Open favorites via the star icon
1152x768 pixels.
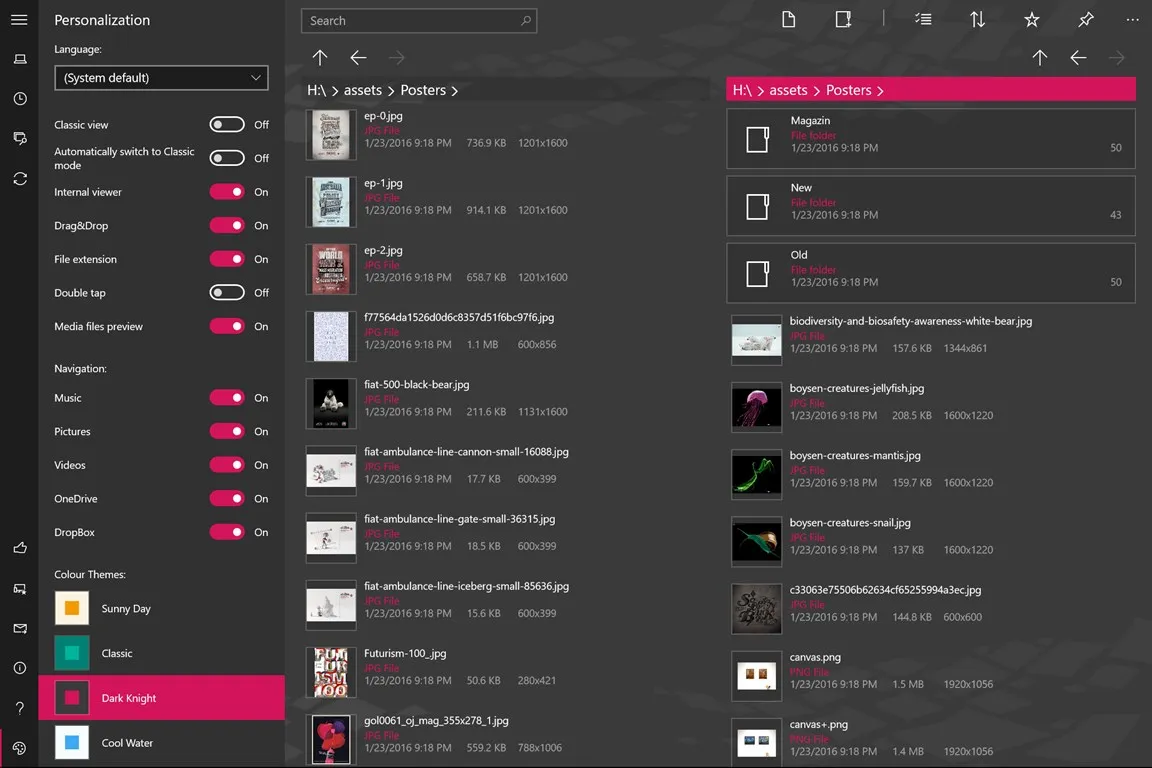coord(1031,19)
